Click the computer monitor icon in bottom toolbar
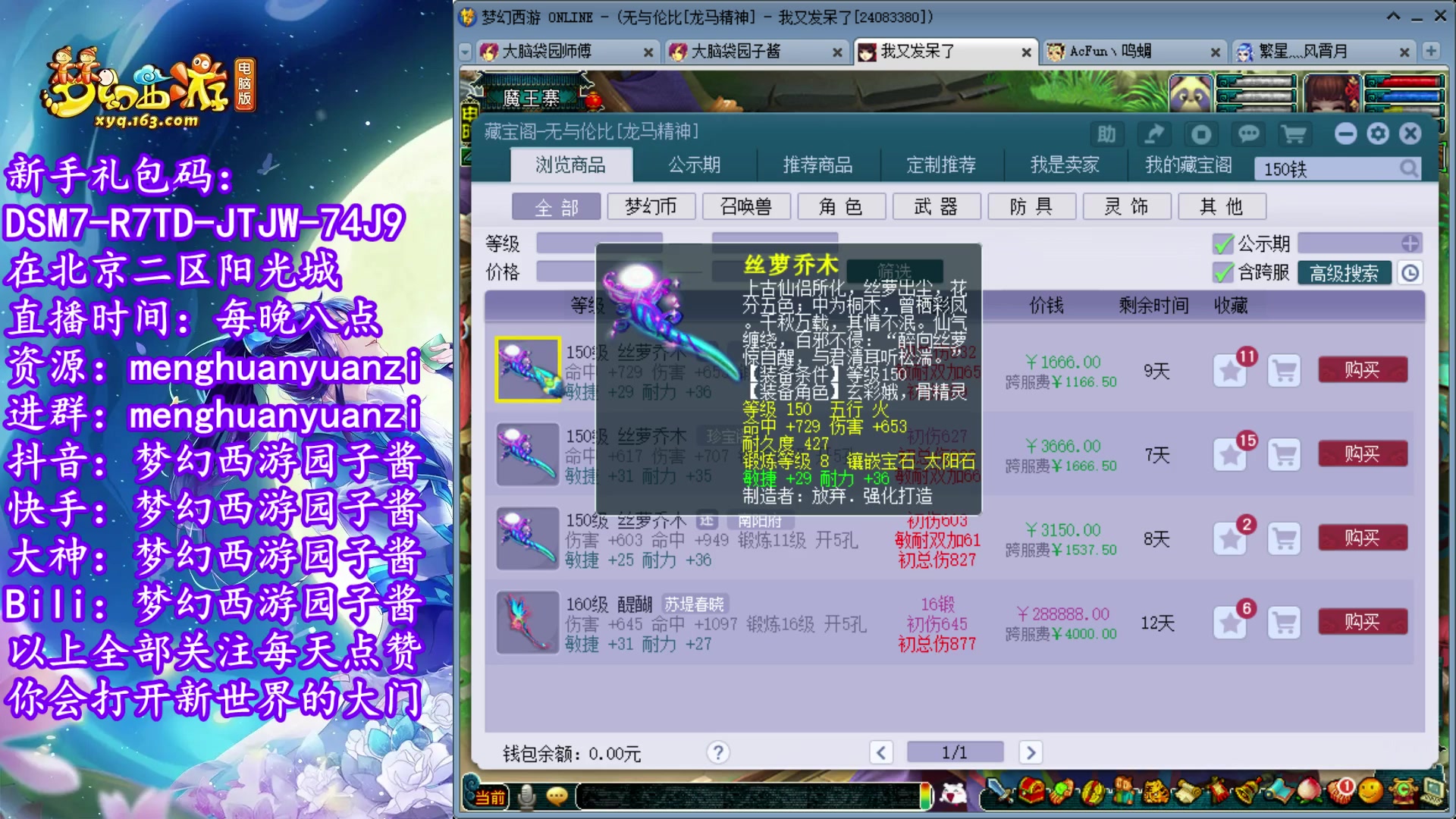Image resolution: width=1456 pixels, height=819 pixels. tap(1432, 792)
